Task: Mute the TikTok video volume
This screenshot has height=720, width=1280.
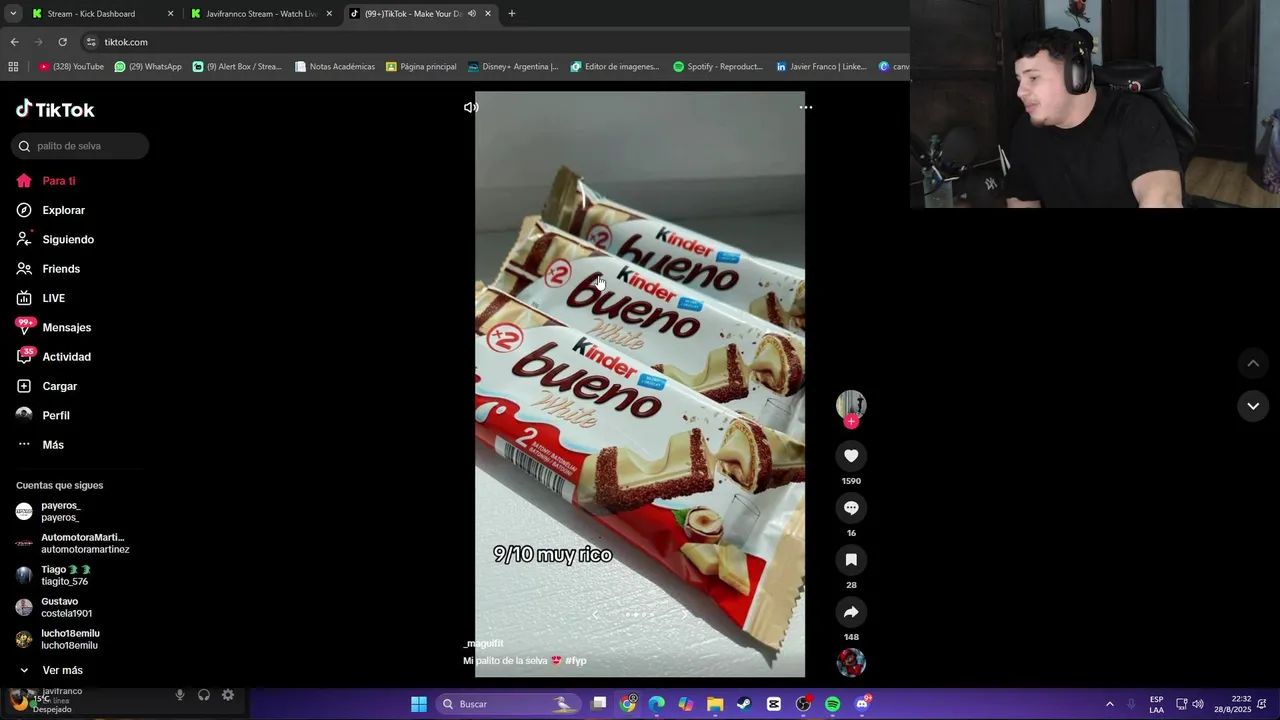Action: (471, 107)
